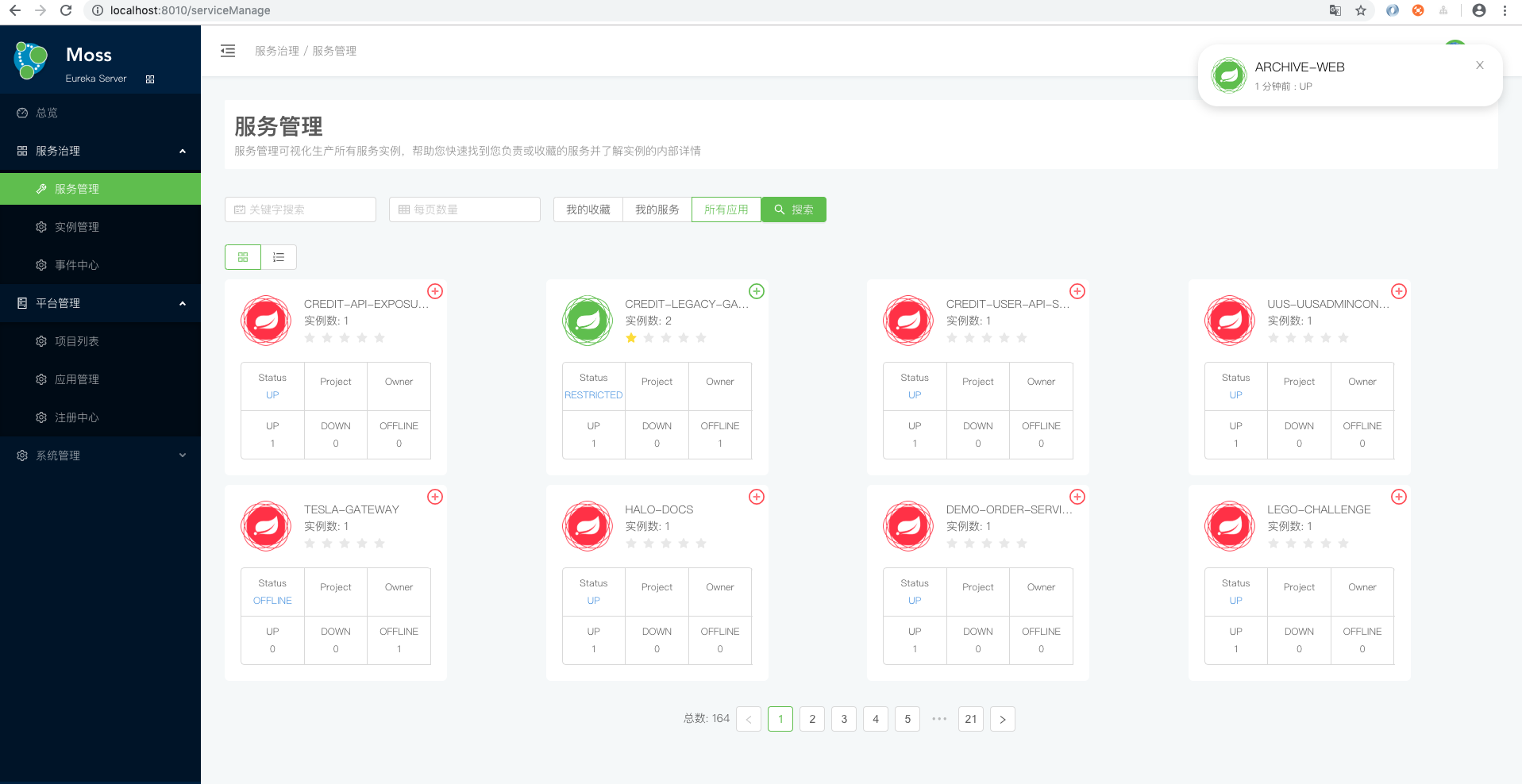This screenshot has width=1522, height=784.
Task: Open 实例管理 in the sidebar
Action: point(77,227)
